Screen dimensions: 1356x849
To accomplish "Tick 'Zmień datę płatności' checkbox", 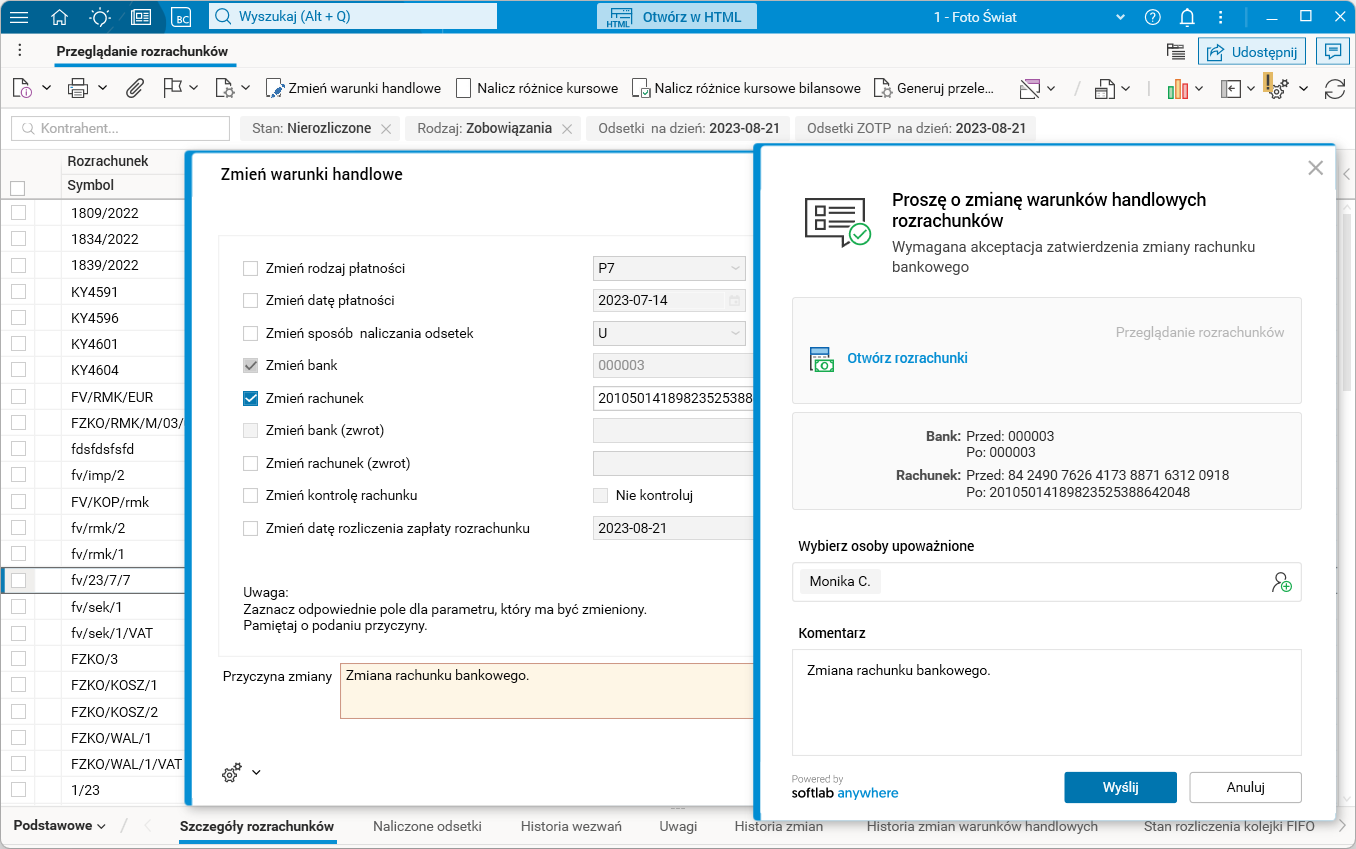I will click(251, 300).
